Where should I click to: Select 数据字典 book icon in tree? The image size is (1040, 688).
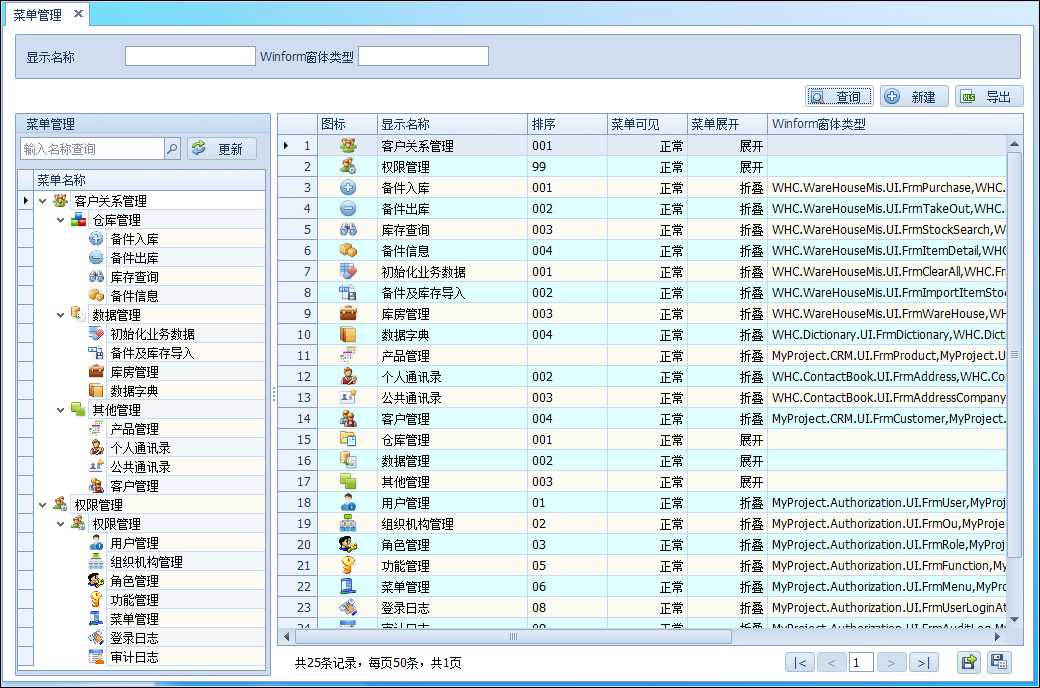[x=96, y=391]
